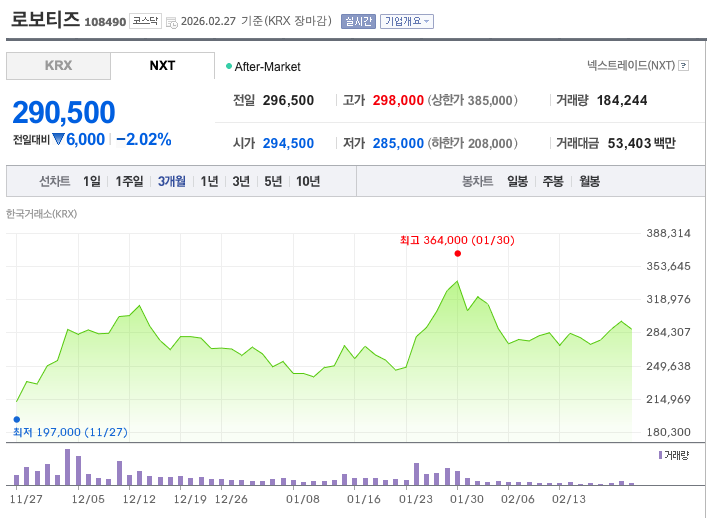Click the purple 거래량 legend marker
The width and height of the screenshot is (707, 518).
tap(661, 455)
